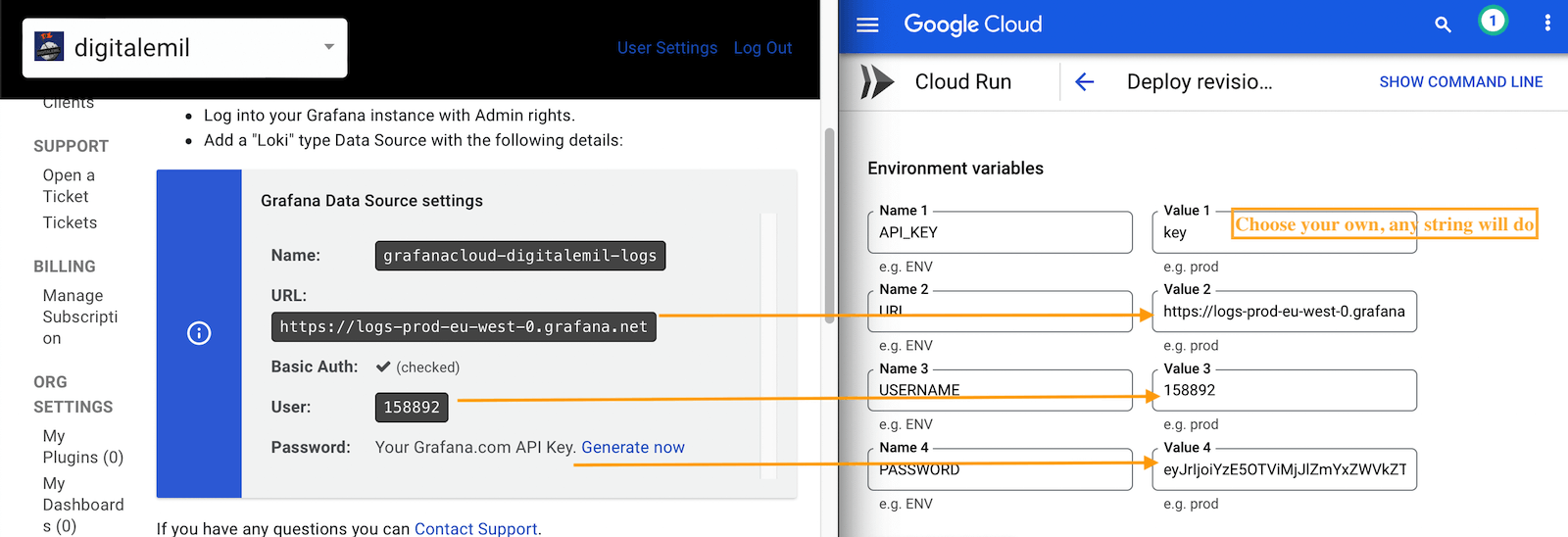Image resolution: width=1568 pixels, height=537 pixels.
Task: Select Open a Ticket in sidebar
Action: pyautogui.click(x=69, y=186)
